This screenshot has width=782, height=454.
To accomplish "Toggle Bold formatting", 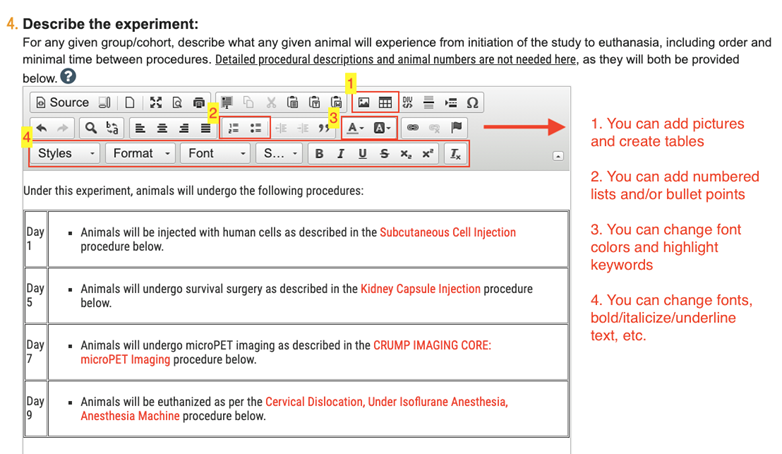I will pos(319,154).
